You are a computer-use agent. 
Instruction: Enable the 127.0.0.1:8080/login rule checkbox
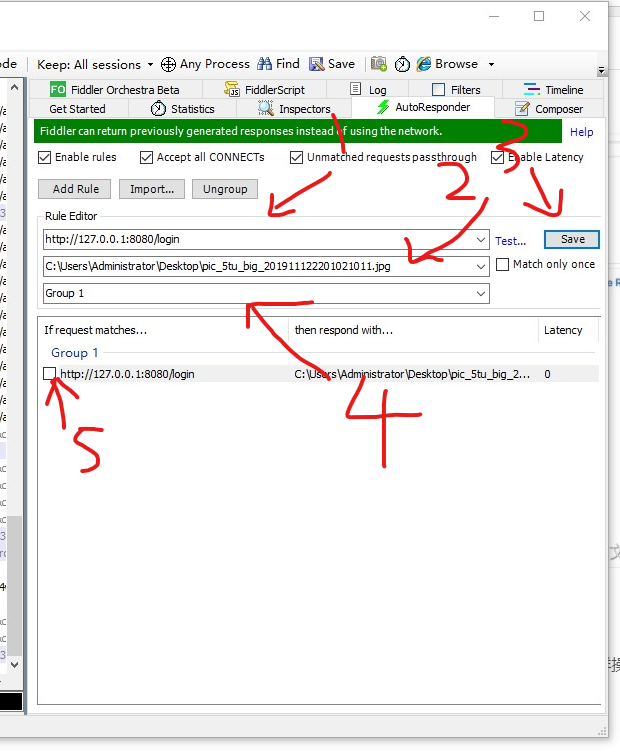[50, 374]
